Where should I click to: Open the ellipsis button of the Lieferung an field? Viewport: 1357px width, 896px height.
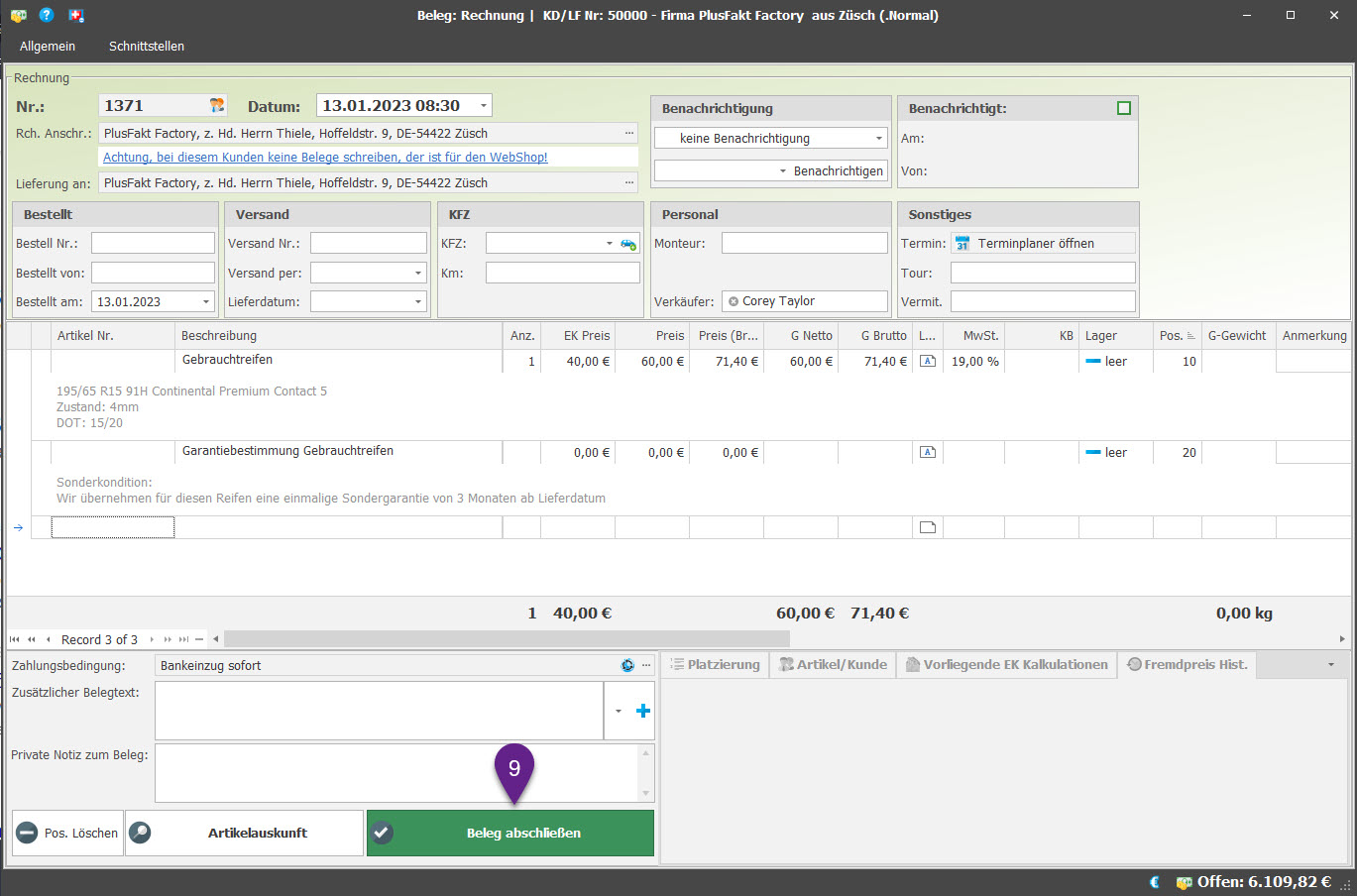click(x=628, y=182)
